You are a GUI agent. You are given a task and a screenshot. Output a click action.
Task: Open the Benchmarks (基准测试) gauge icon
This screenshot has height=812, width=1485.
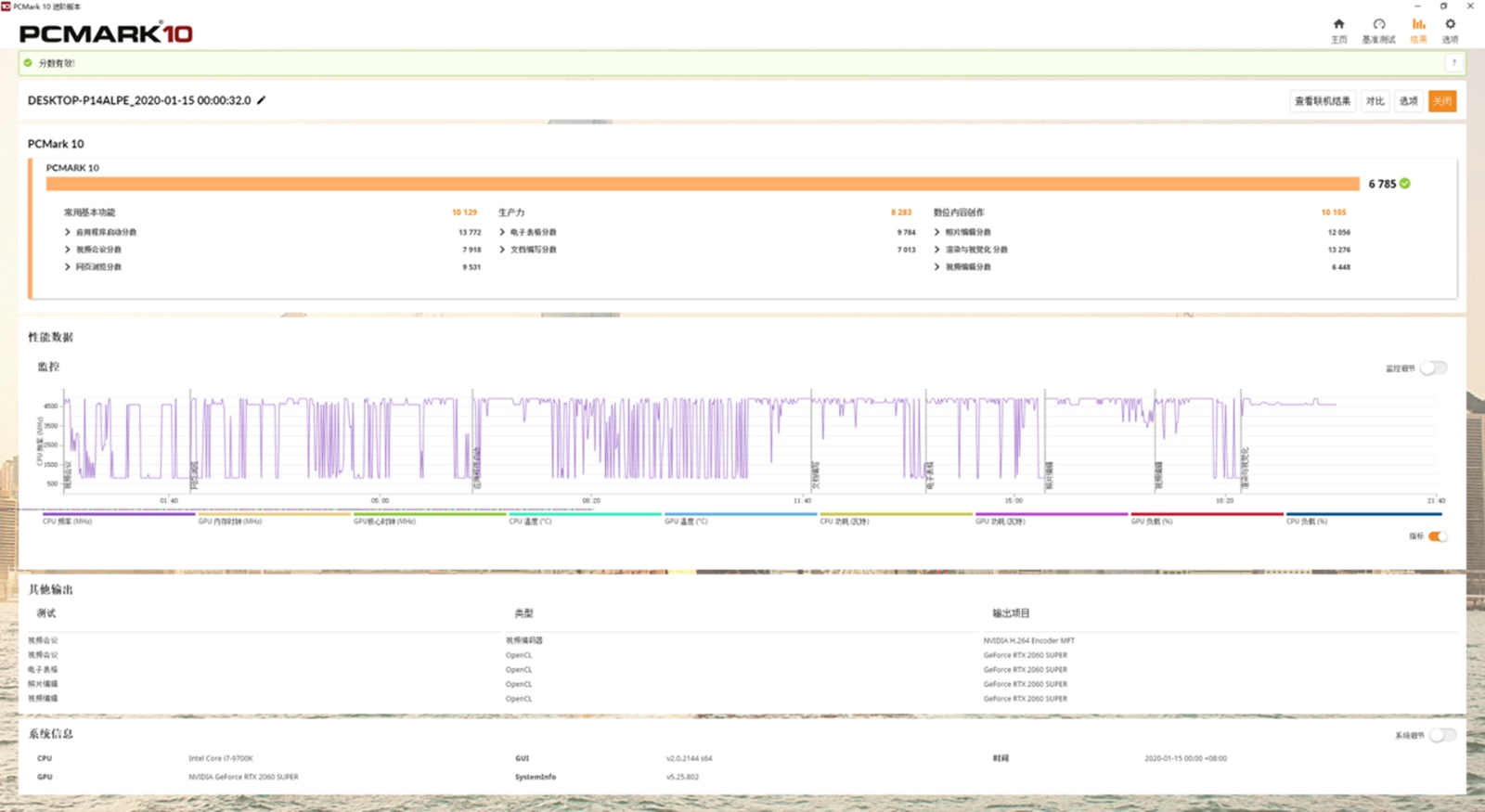pos(1378,25)
